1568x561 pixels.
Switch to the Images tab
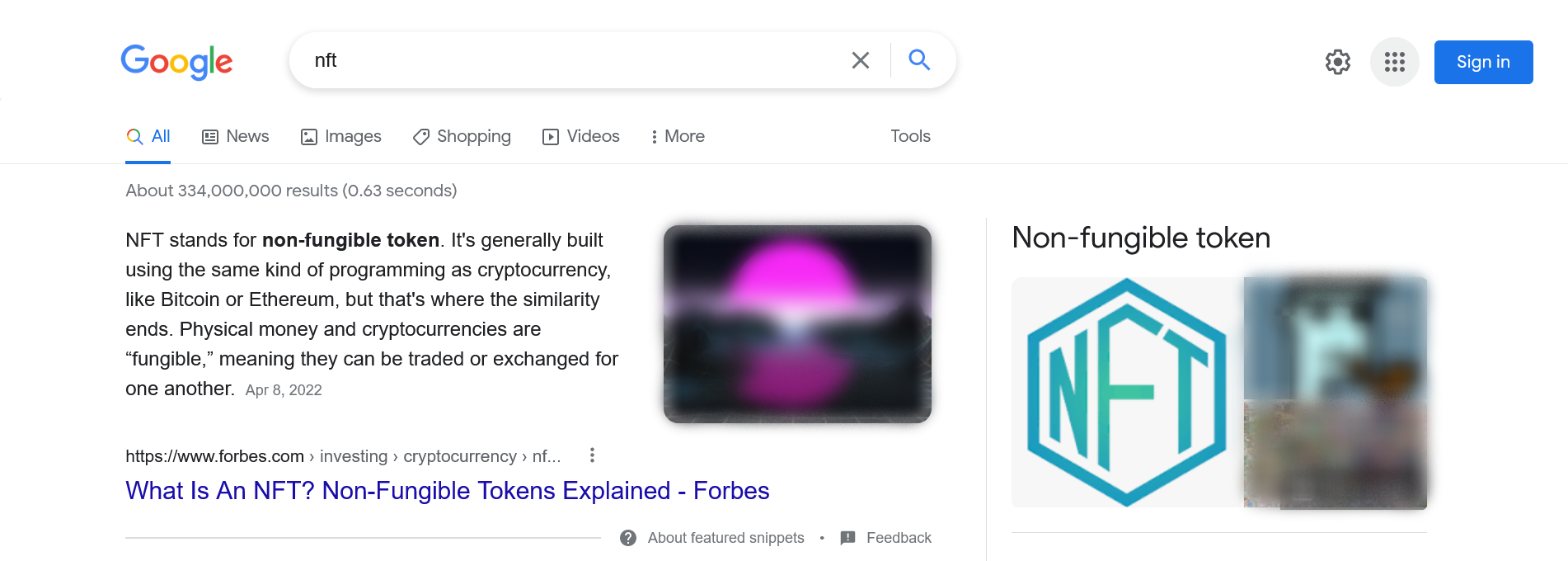click(340, 136)
